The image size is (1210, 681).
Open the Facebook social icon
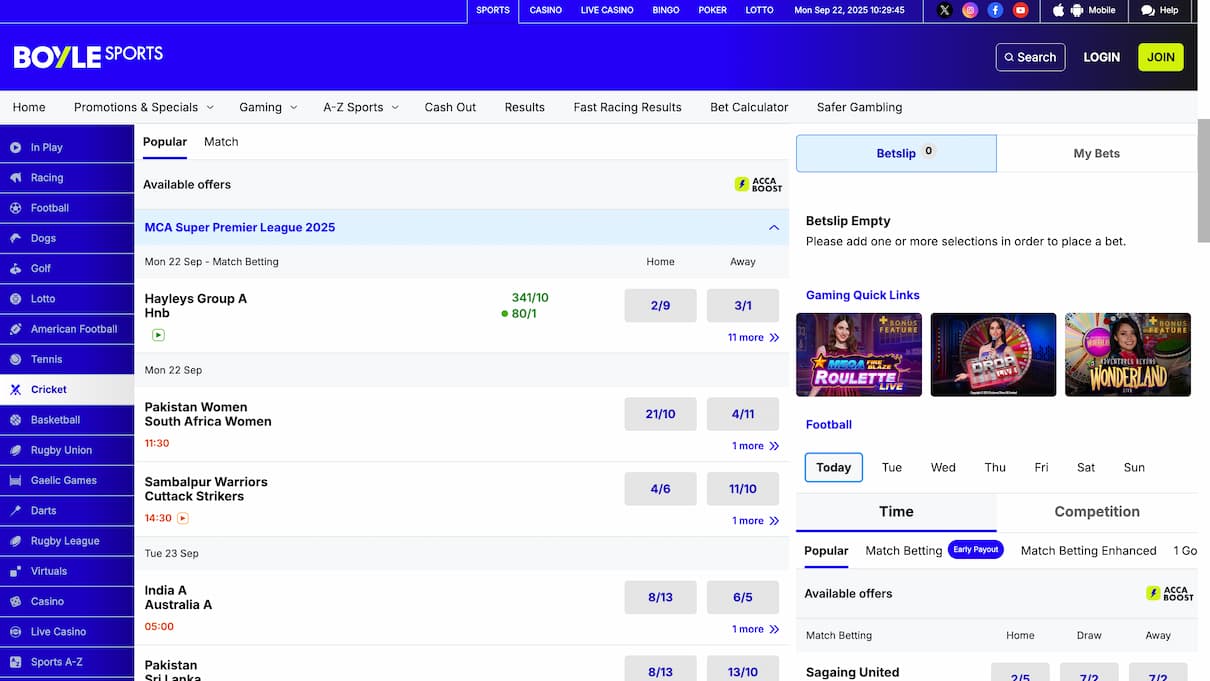click(x=995, y=10)
